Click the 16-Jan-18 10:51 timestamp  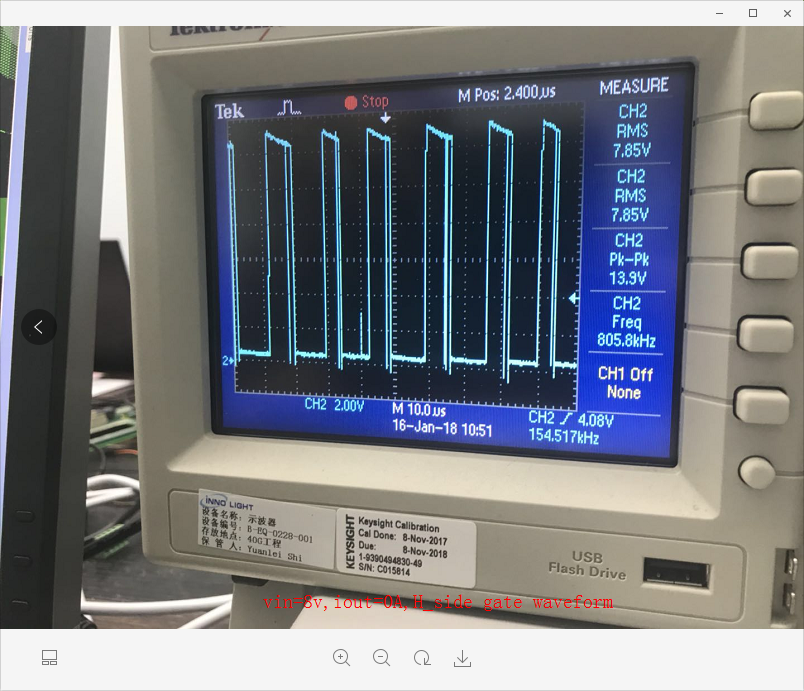pyautogui.click(x=442, y=428)
